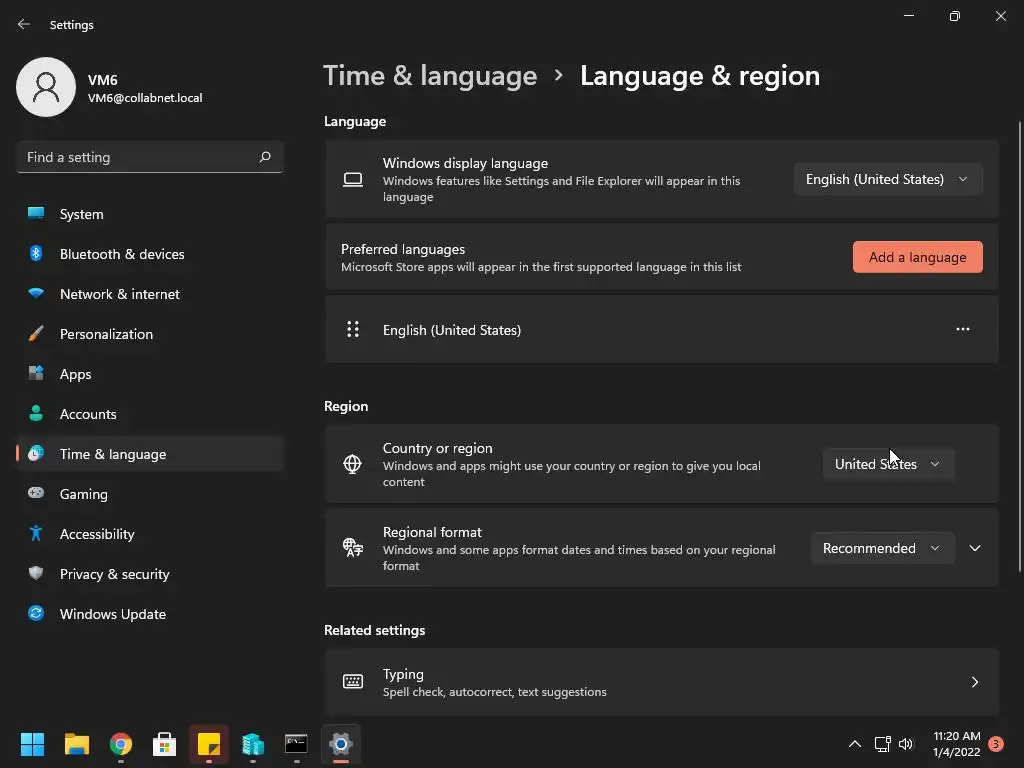Click the Accessibility figure icon
The image size is (1024, 768).
pyautogui.click(x=36, y=534)
